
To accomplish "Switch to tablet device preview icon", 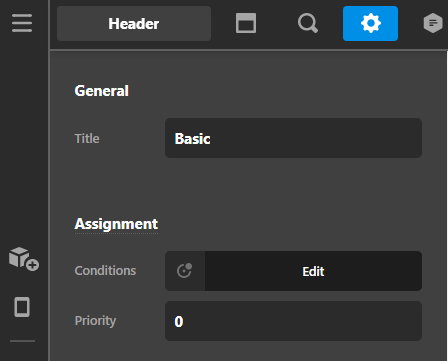I will [x=22, y=307].
